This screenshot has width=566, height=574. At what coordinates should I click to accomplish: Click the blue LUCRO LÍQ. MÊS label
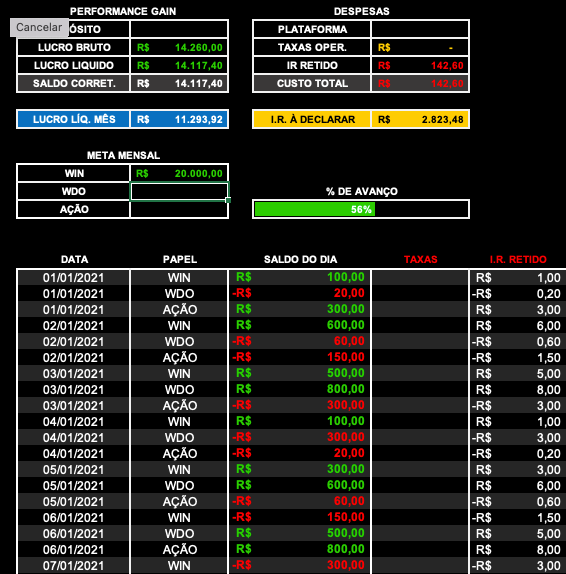[x=74, y=119]
